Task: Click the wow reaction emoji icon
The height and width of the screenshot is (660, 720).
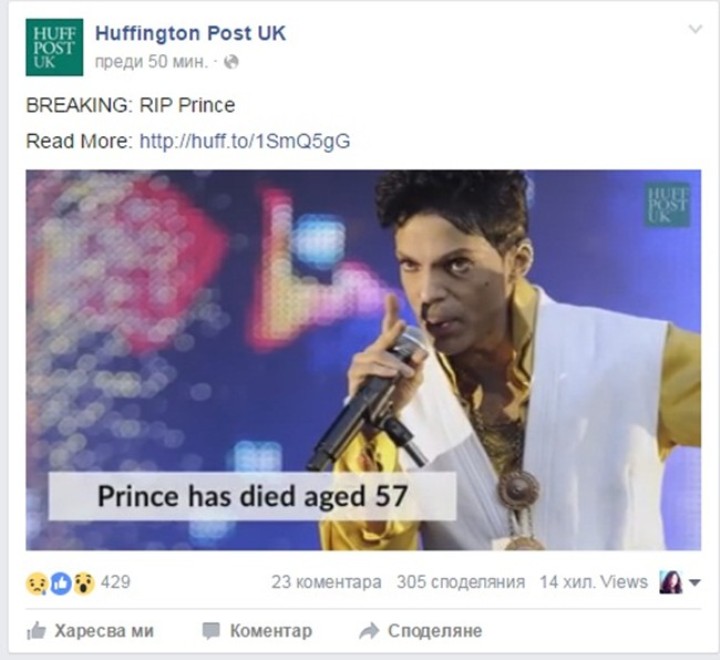Action: (83, 582)
